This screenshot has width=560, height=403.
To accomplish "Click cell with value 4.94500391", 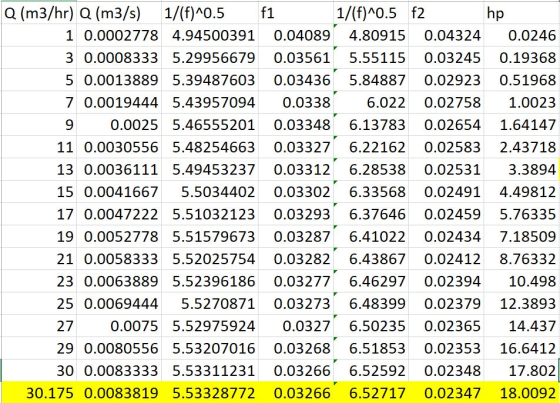I will [x=210, y=35].
